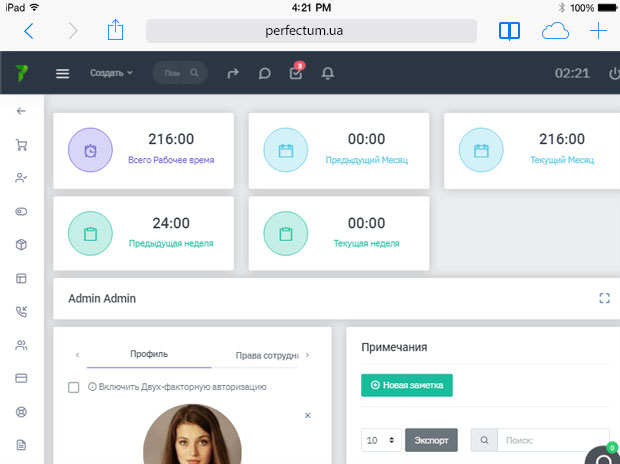This screenshot has width=620, height=464.
Task: Click the header search field
Action: [x=180, y=73]
